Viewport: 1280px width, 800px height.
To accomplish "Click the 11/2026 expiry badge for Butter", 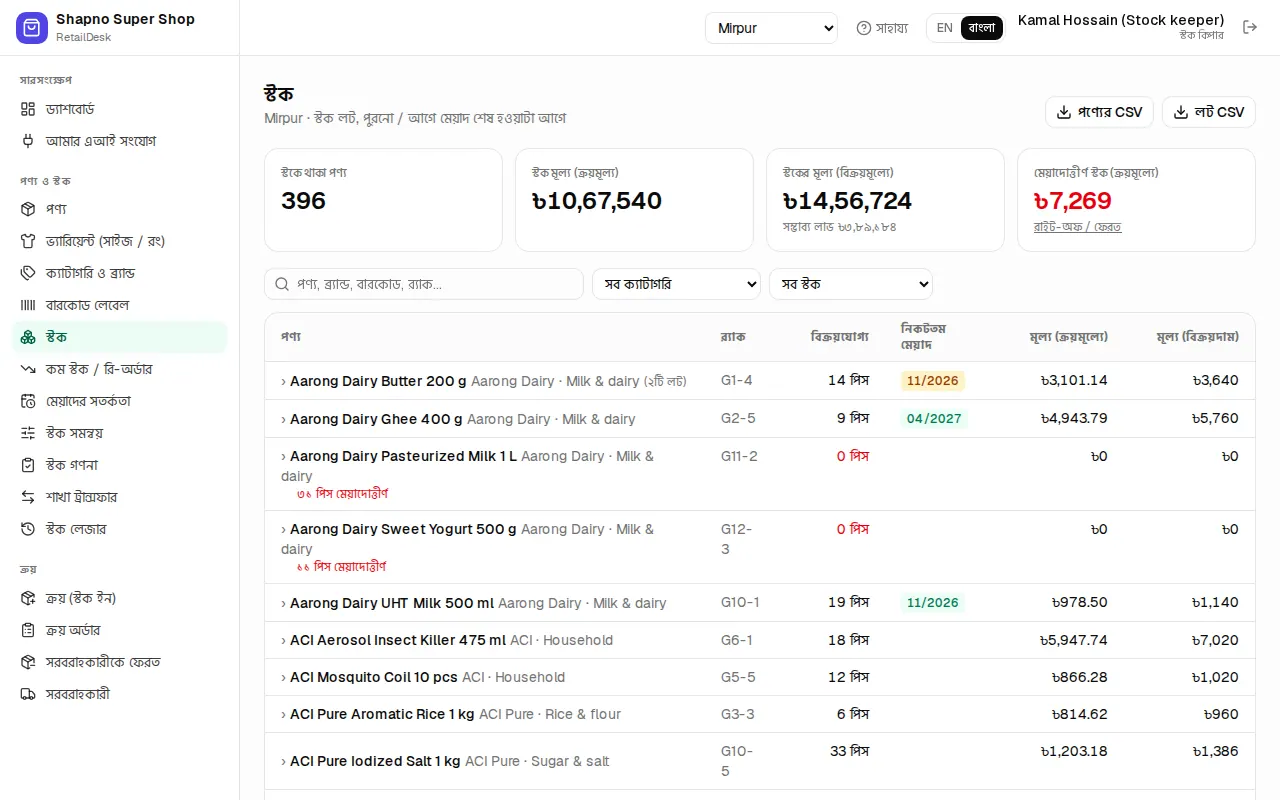I will 933,381.
